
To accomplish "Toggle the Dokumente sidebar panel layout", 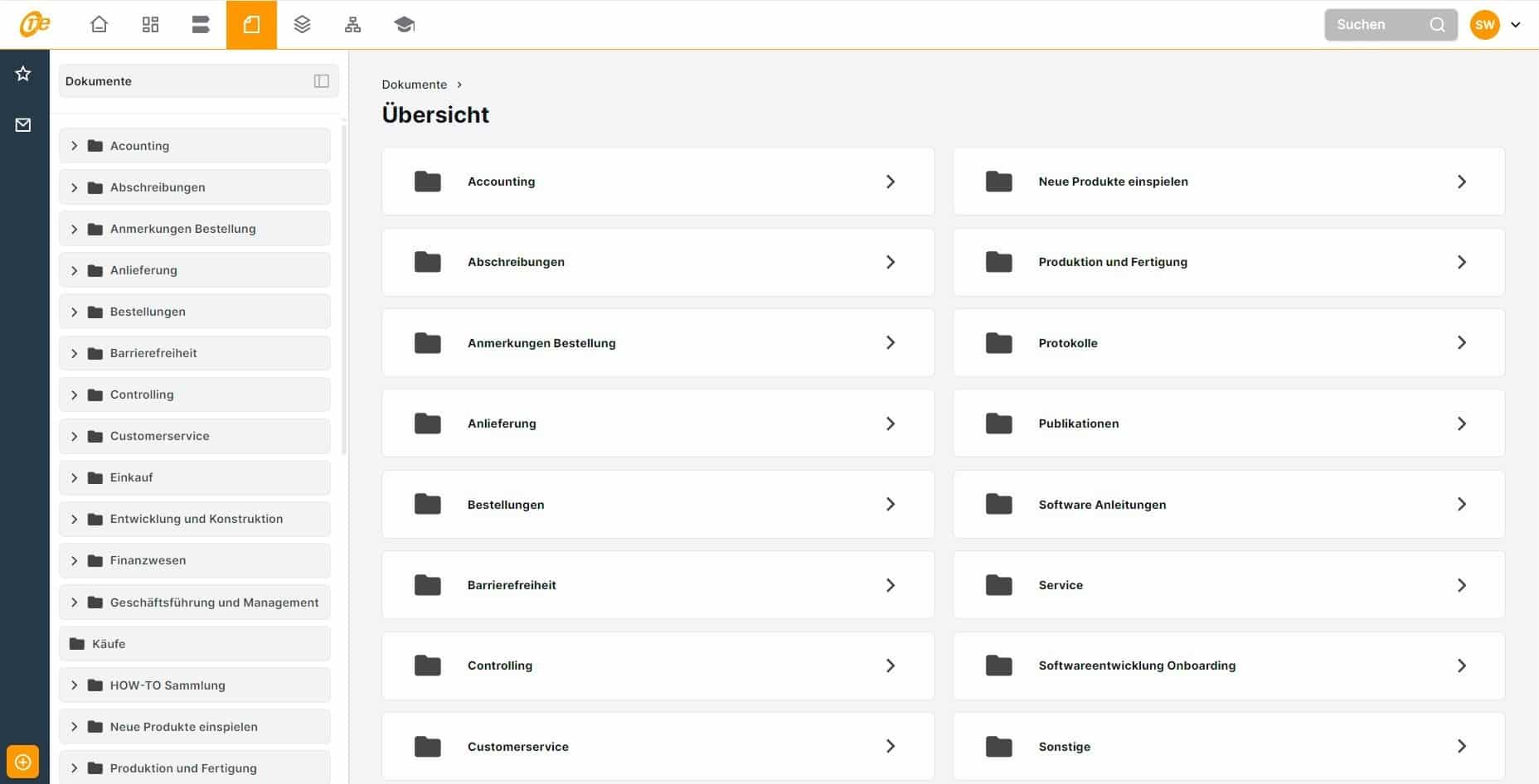I will coord(321,81).
